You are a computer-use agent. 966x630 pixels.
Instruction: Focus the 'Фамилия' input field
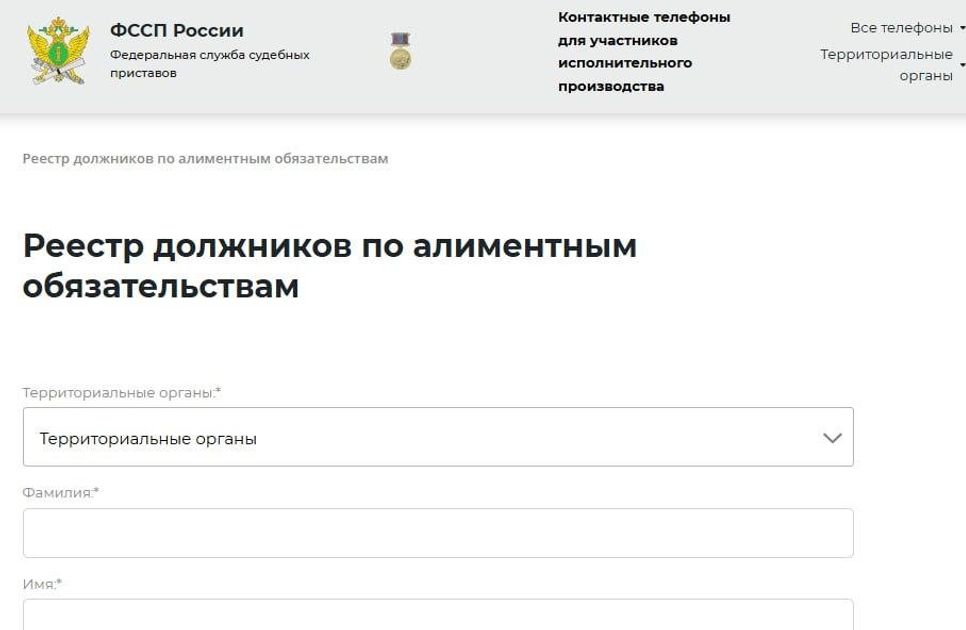[x=438, y=533]
